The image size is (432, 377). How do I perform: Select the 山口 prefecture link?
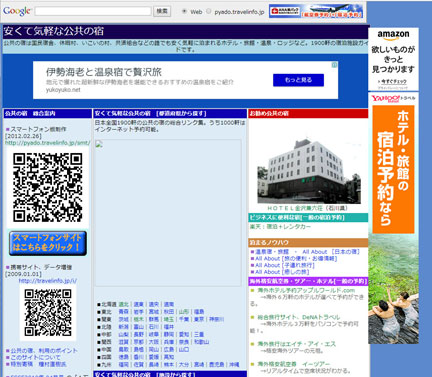coord(184,349)
